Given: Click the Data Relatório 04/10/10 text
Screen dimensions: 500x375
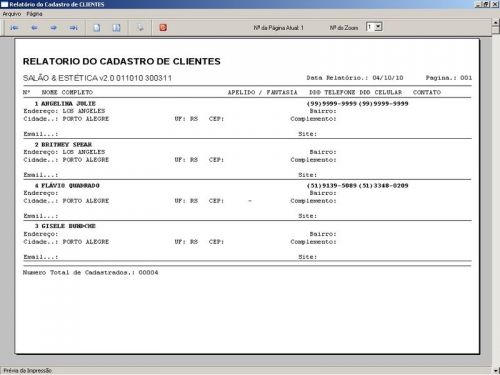Looking at the screenshot, I should point(355,78).
